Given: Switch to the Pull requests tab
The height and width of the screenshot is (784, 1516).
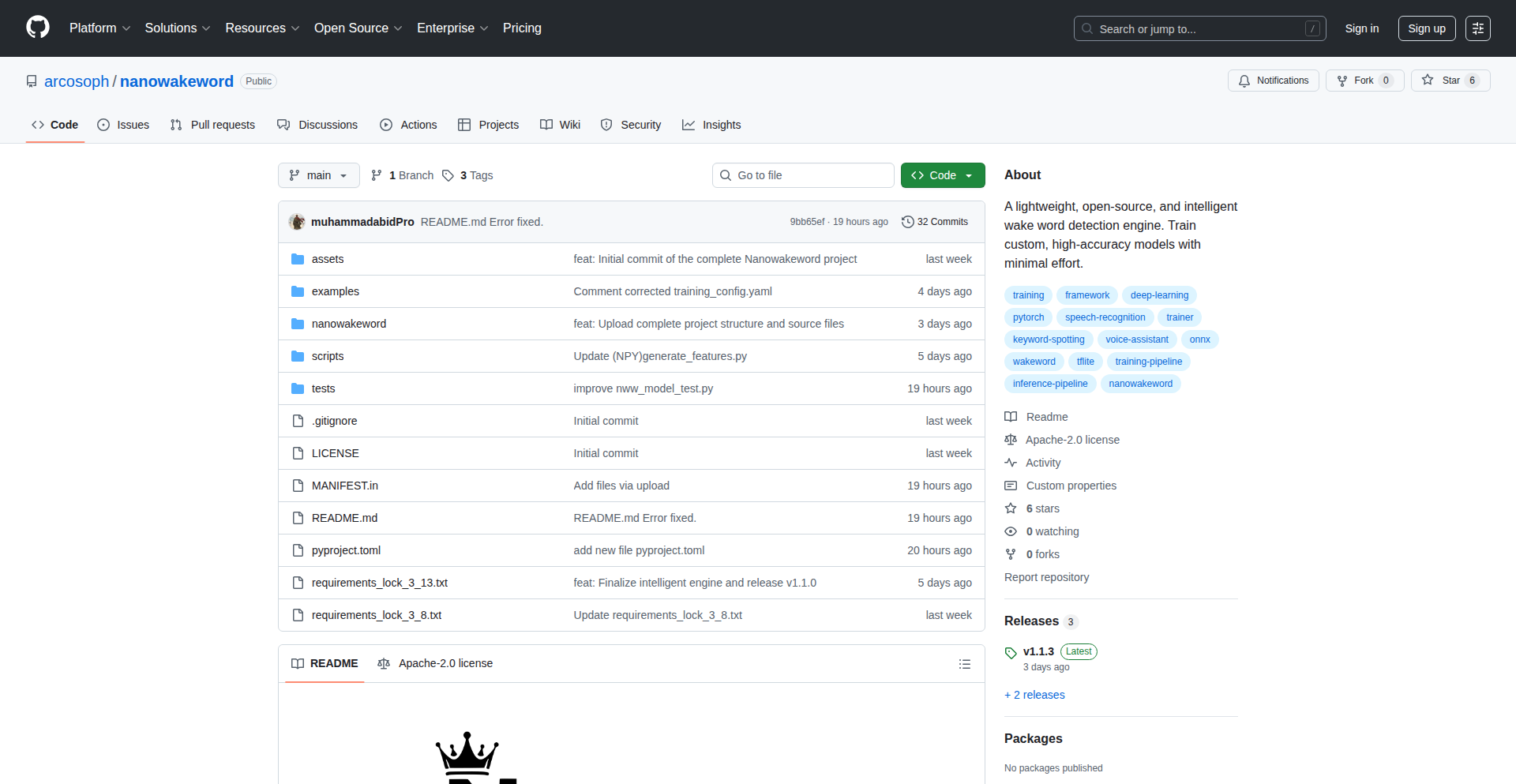Looking at the screenshot, I should click(x=212, y=125).
